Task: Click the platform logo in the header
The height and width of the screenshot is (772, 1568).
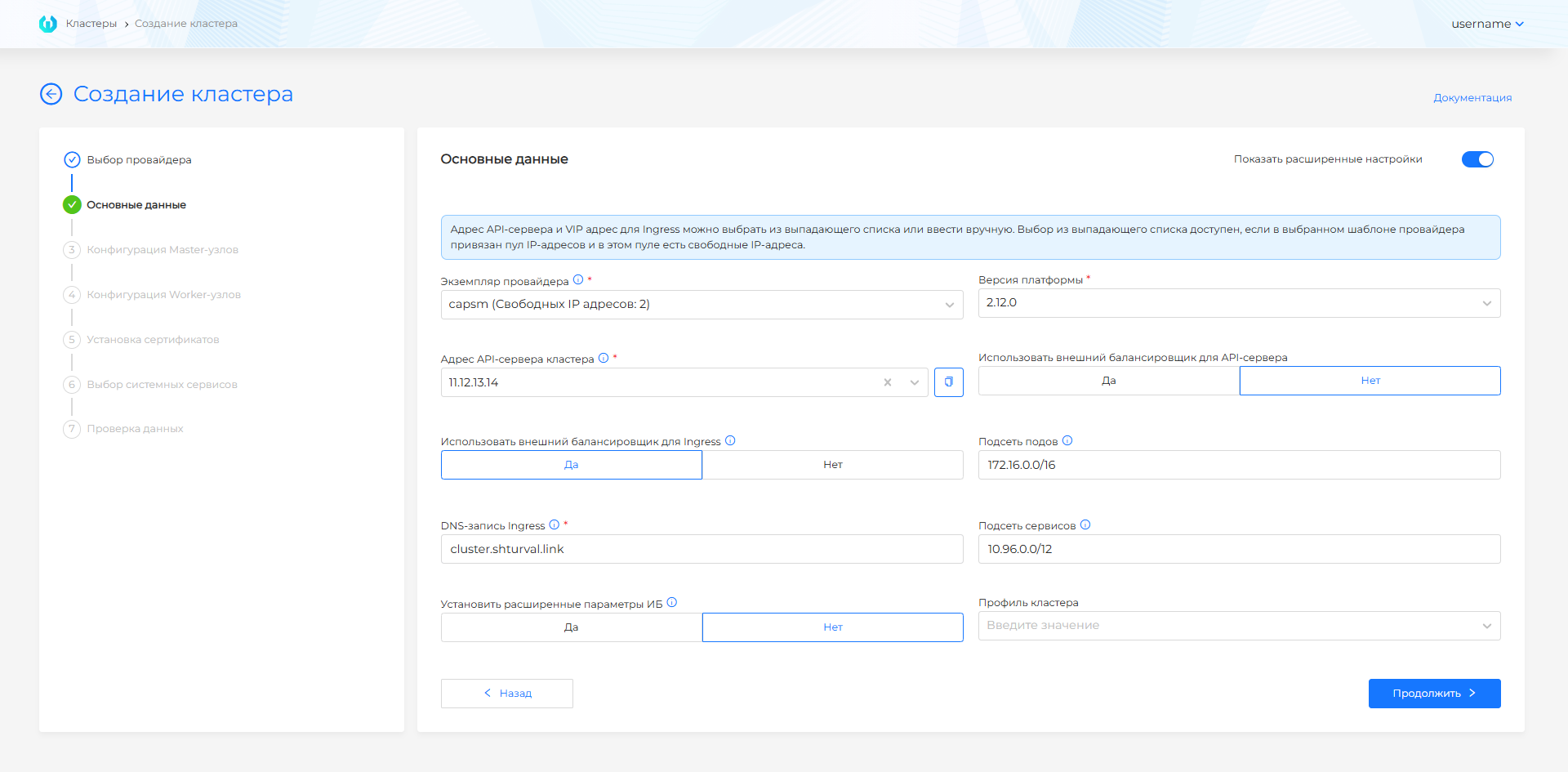Action: (x=48, y=24)
